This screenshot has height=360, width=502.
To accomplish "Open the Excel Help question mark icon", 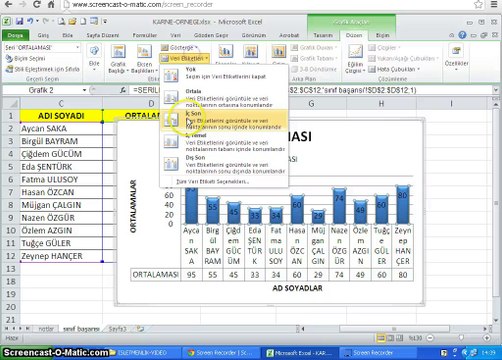I will pyautogui.click(x=462, y=35).
